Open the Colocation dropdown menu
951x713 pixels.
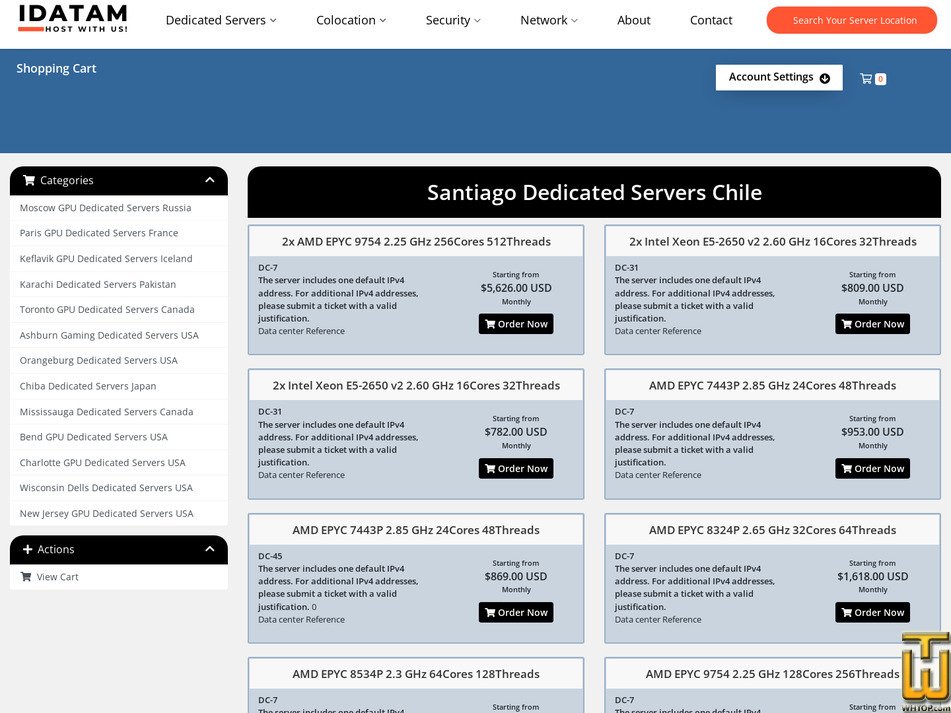point(352,20)
